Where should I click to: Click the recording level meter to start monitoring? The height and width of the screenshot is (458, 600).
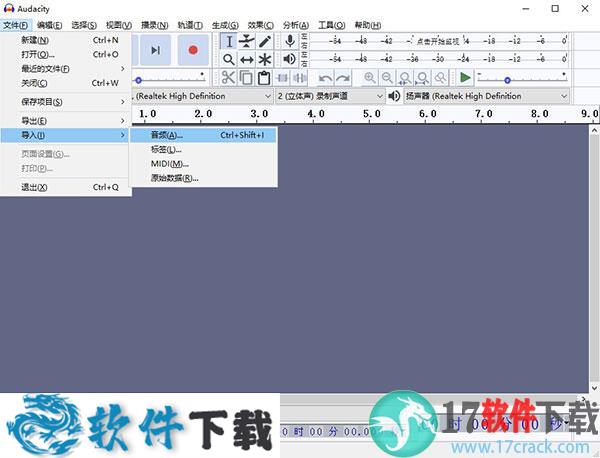pos(438,41)
